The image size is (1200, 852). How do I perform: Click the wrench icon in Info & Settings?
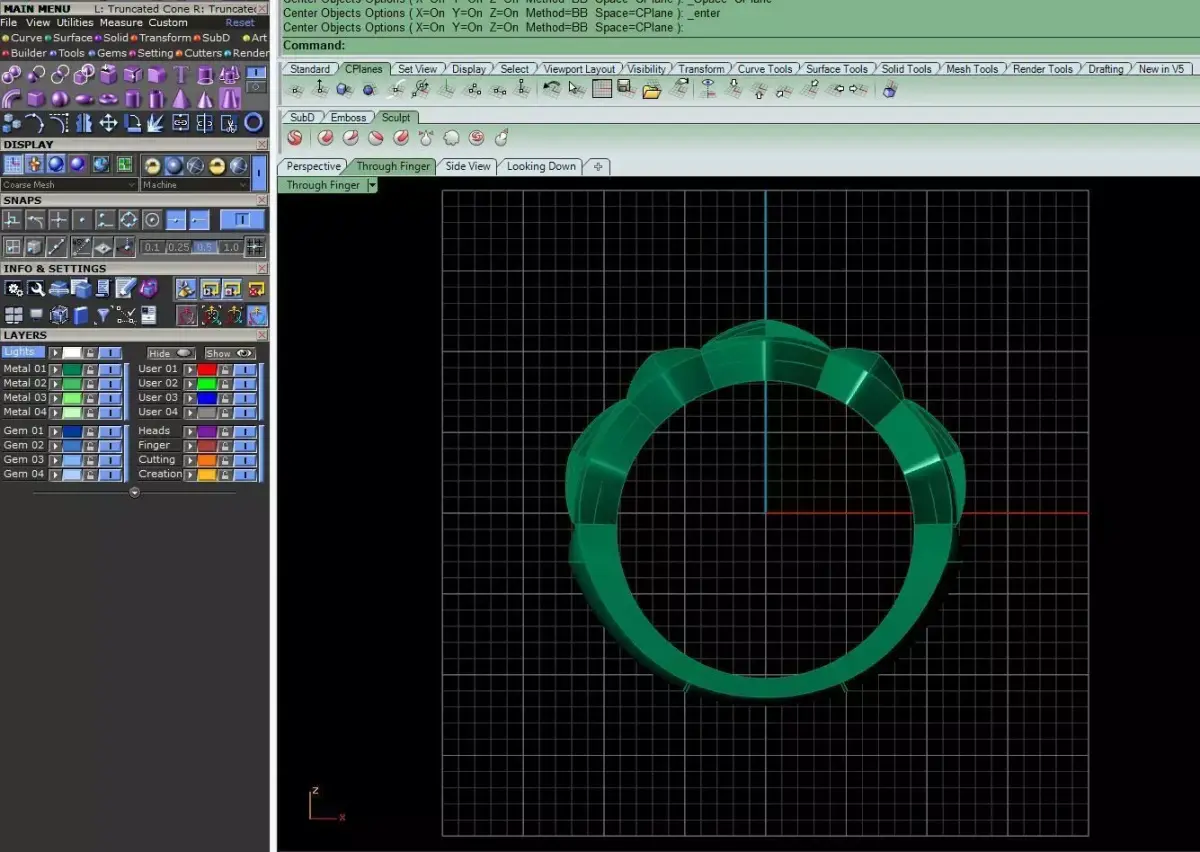coord(37,289)
